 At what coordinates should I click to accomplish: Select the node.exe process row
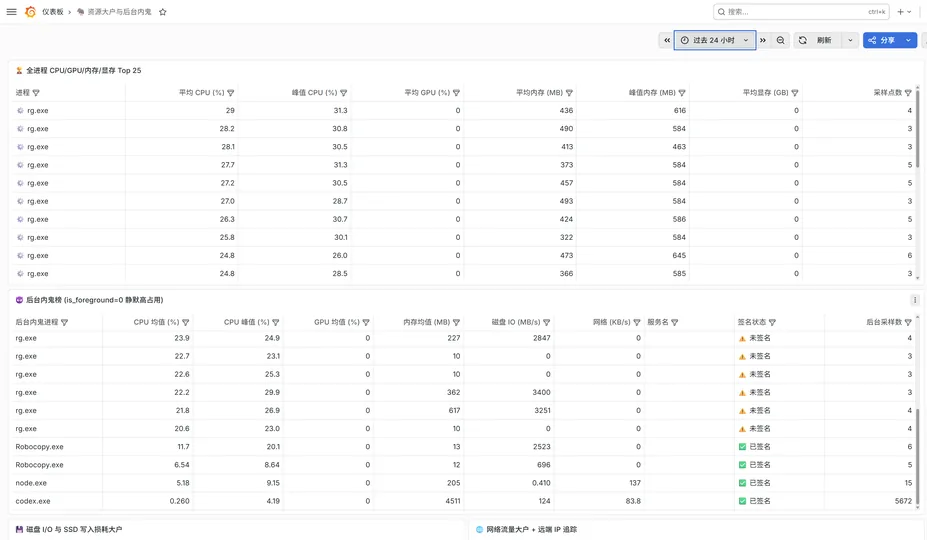(x=464, y=483)
